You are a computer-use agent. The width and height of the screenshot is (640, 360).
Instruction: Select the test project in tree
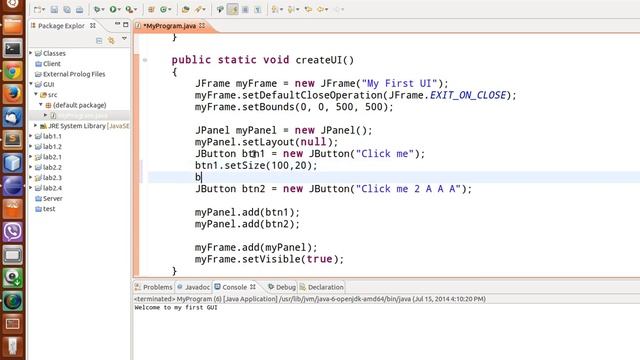[45, 209]
